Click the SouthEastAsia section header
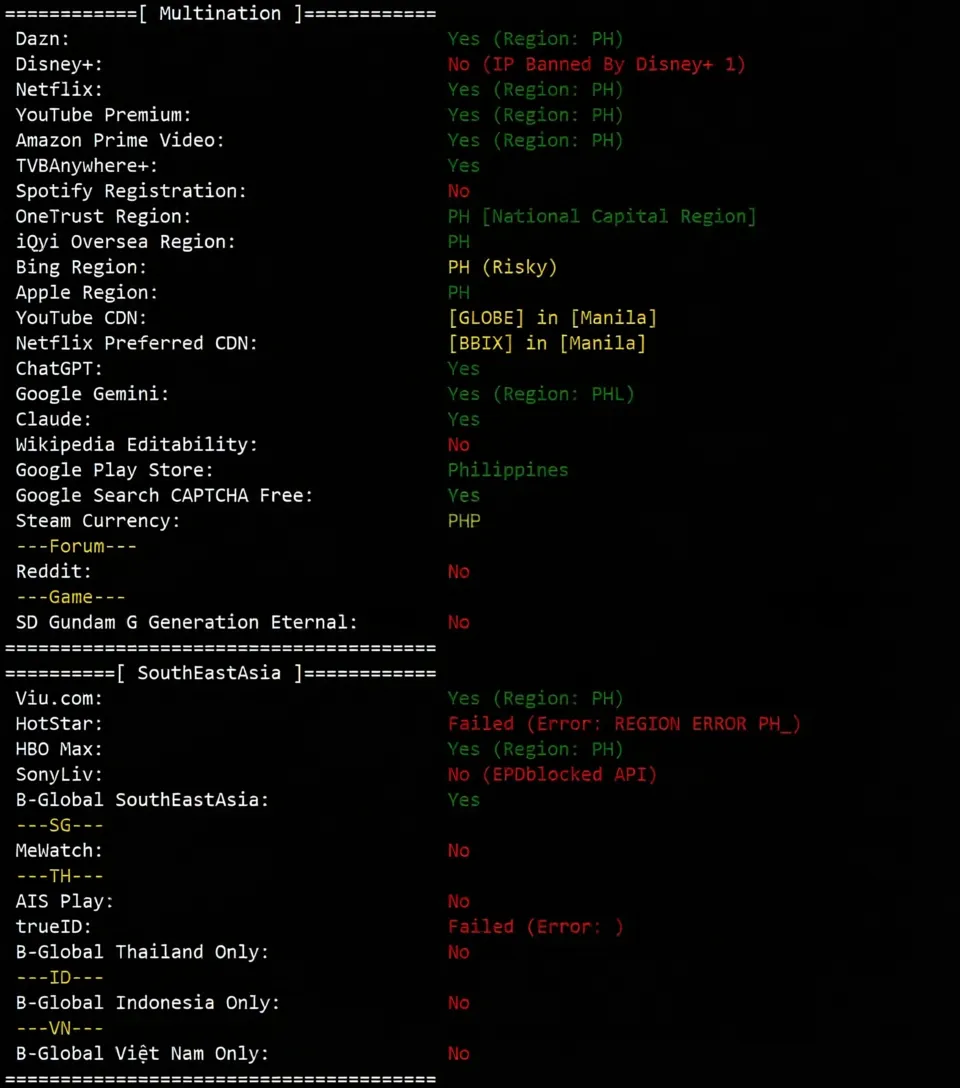Image resolution: width=960 pixels, height=1088 pixels. pyautogui.click(x=221, y=673)
